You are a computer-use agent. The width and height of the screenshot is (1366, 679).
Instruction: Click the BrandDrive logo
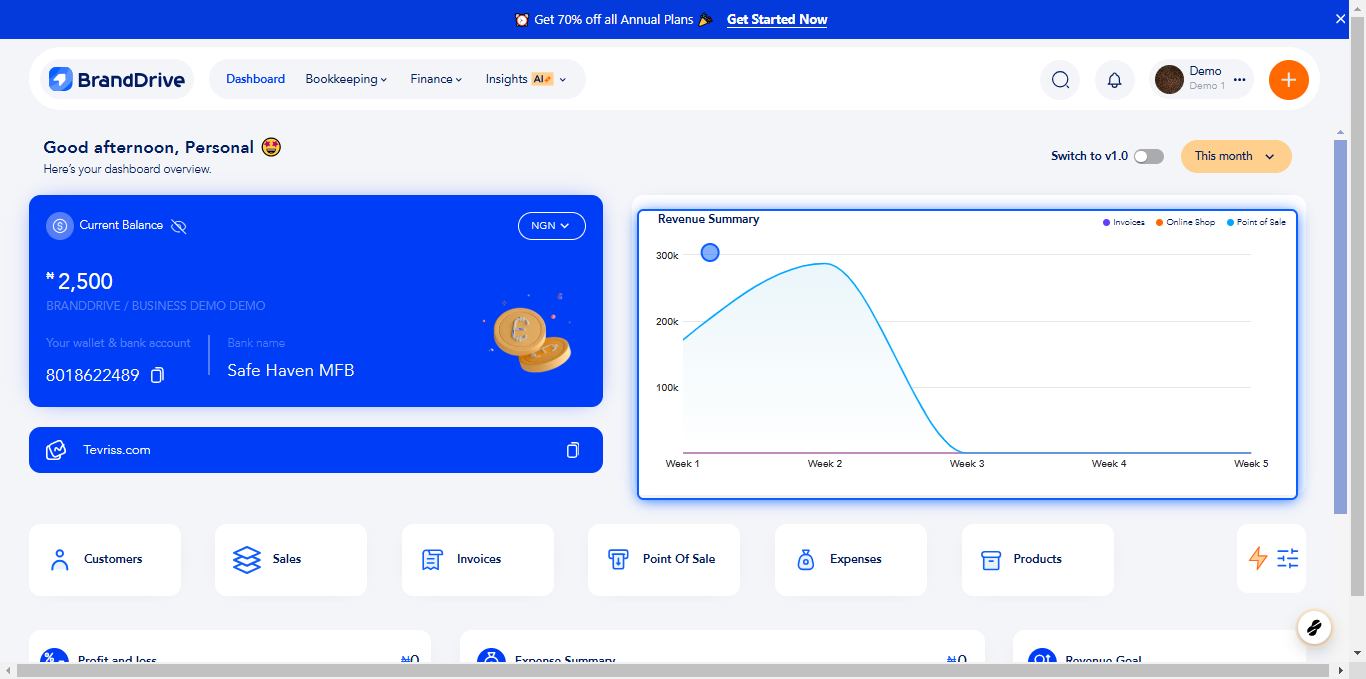click(117, 79)
